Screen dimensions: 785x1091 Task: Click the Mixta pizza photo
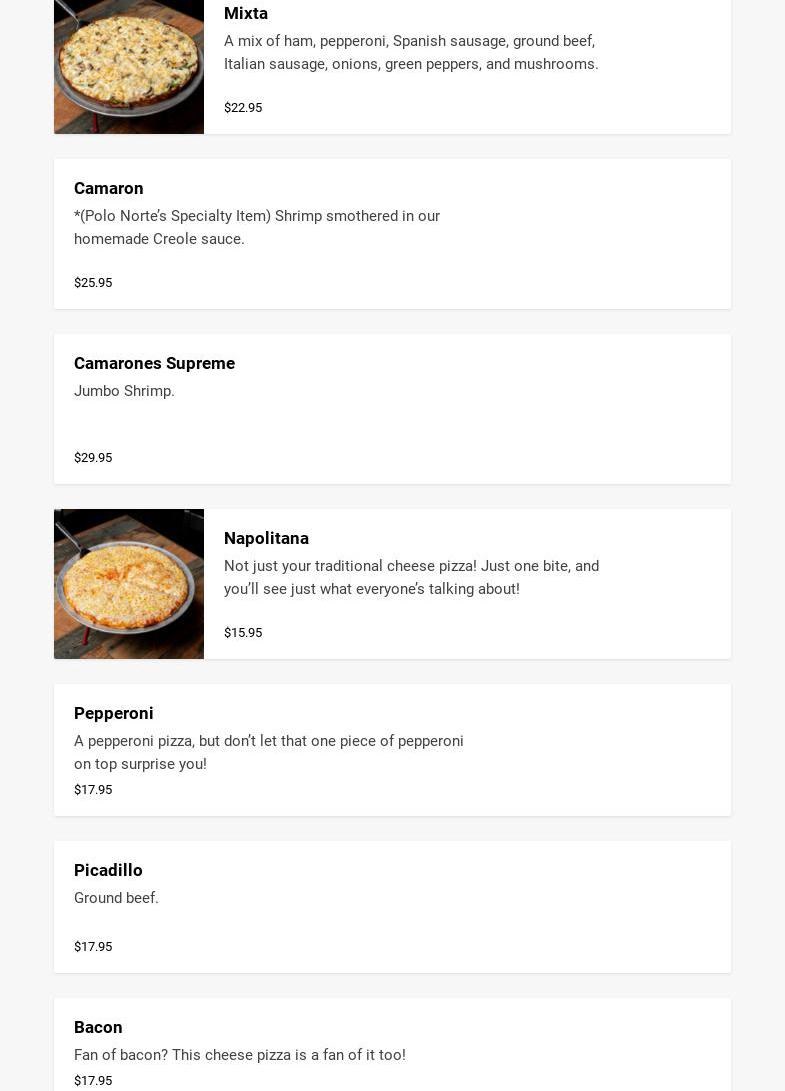[x=128, y=66]
